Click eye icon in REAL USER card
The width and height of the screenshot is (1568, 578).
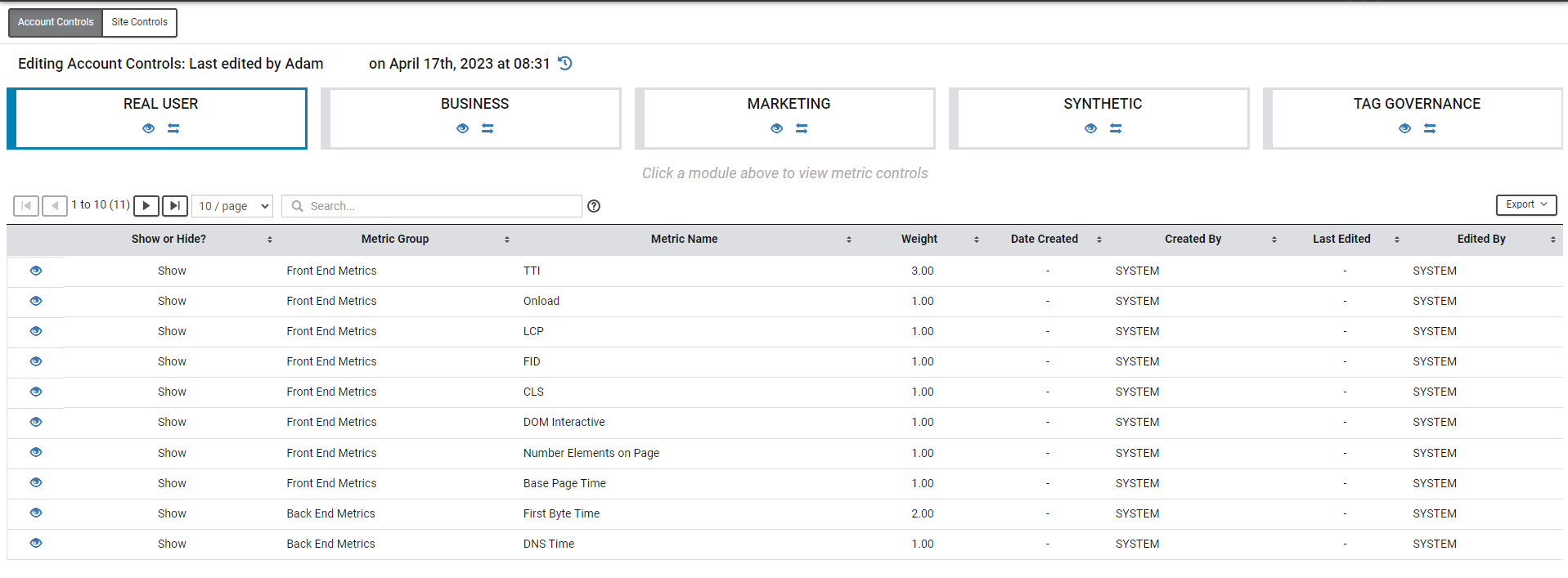point(149,128)
